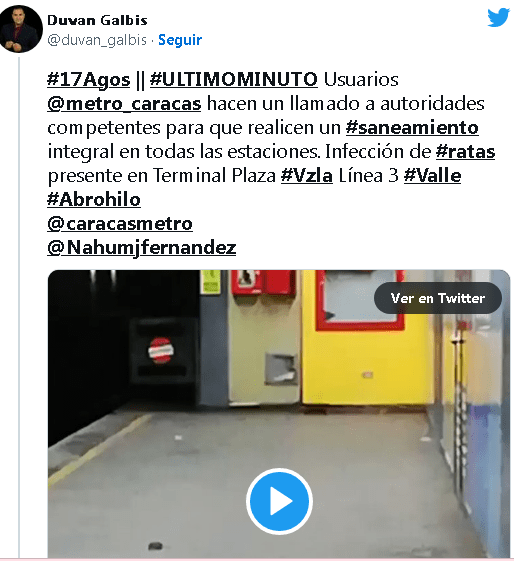Image resolution: width=514 pixels, height=561 pixels.
Task: Open the #Vzla hashtag link
Action: click(x=307, y=175)
